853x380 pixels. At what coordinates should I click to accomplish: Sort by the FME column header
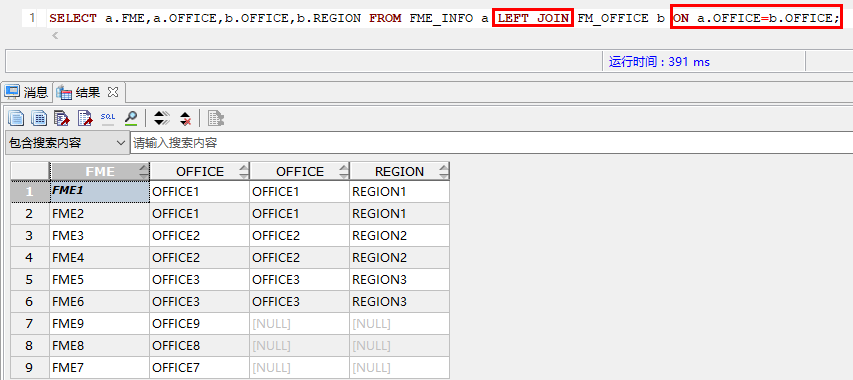click(100, 171)
